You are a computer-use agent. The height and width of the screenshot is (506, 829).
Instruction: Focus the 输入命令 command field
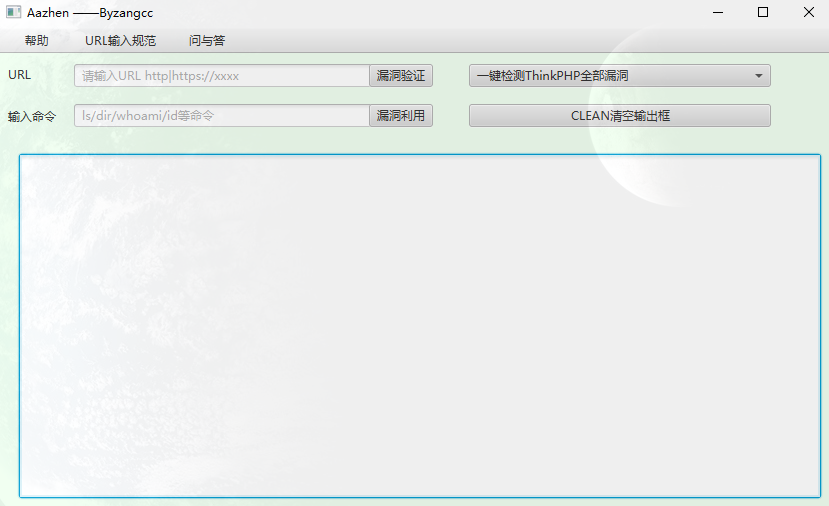222,116
